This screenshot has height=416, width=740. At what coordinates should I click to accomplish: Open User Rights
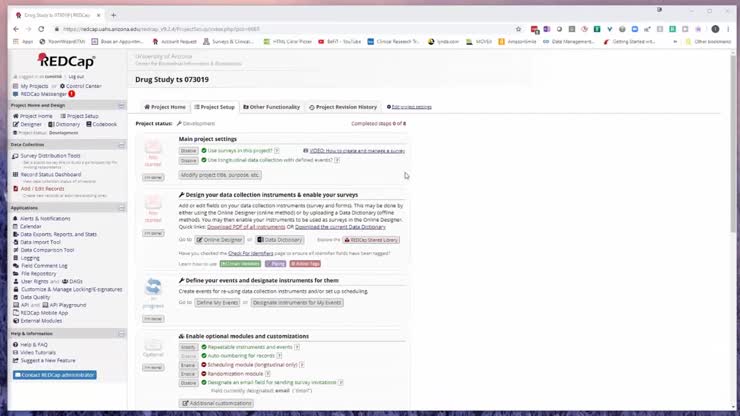click(x=34, y=281)
